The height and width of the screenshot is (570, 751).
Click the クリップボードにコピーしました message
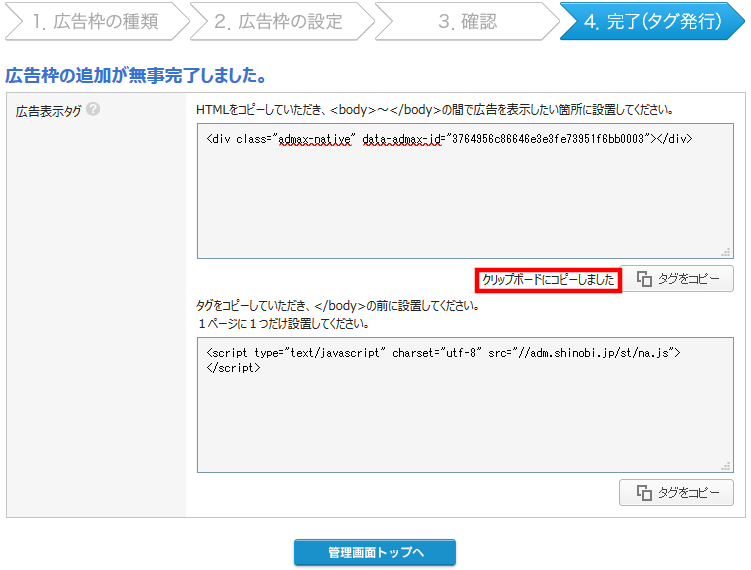548,280
